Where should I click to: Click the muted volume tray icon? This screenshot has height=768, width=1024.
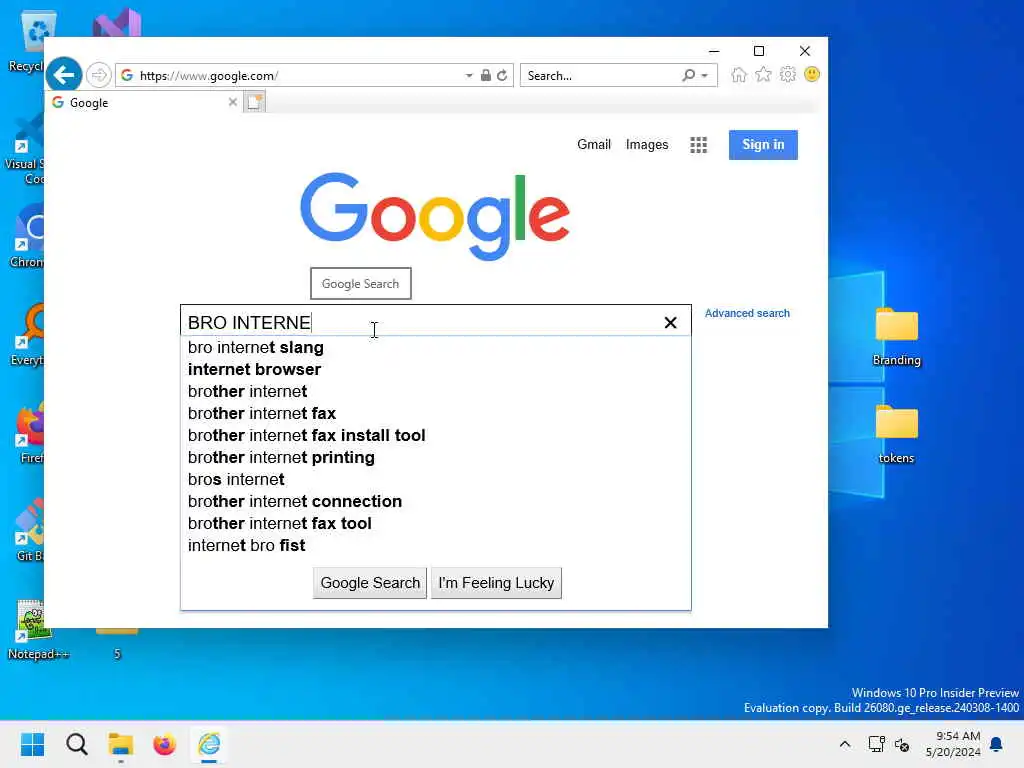point(902,744)
